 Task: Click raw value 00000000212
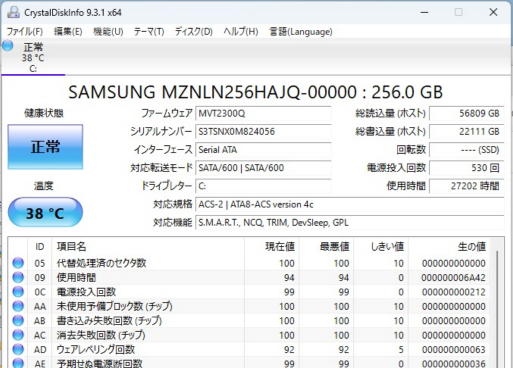pyautogui.click(x=453, y=292)
